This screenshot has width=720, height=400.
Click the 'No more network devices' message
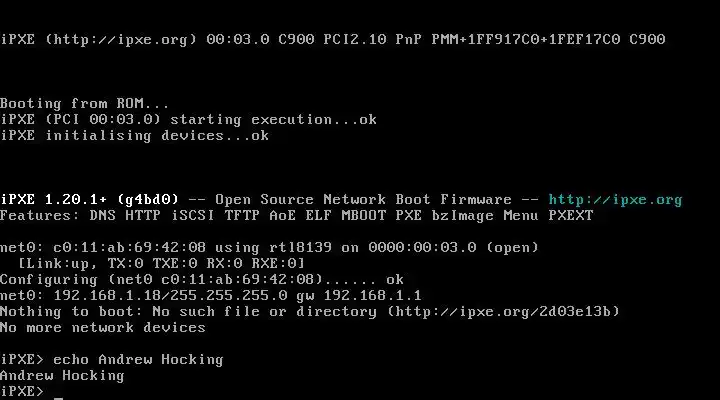[103, 327]
